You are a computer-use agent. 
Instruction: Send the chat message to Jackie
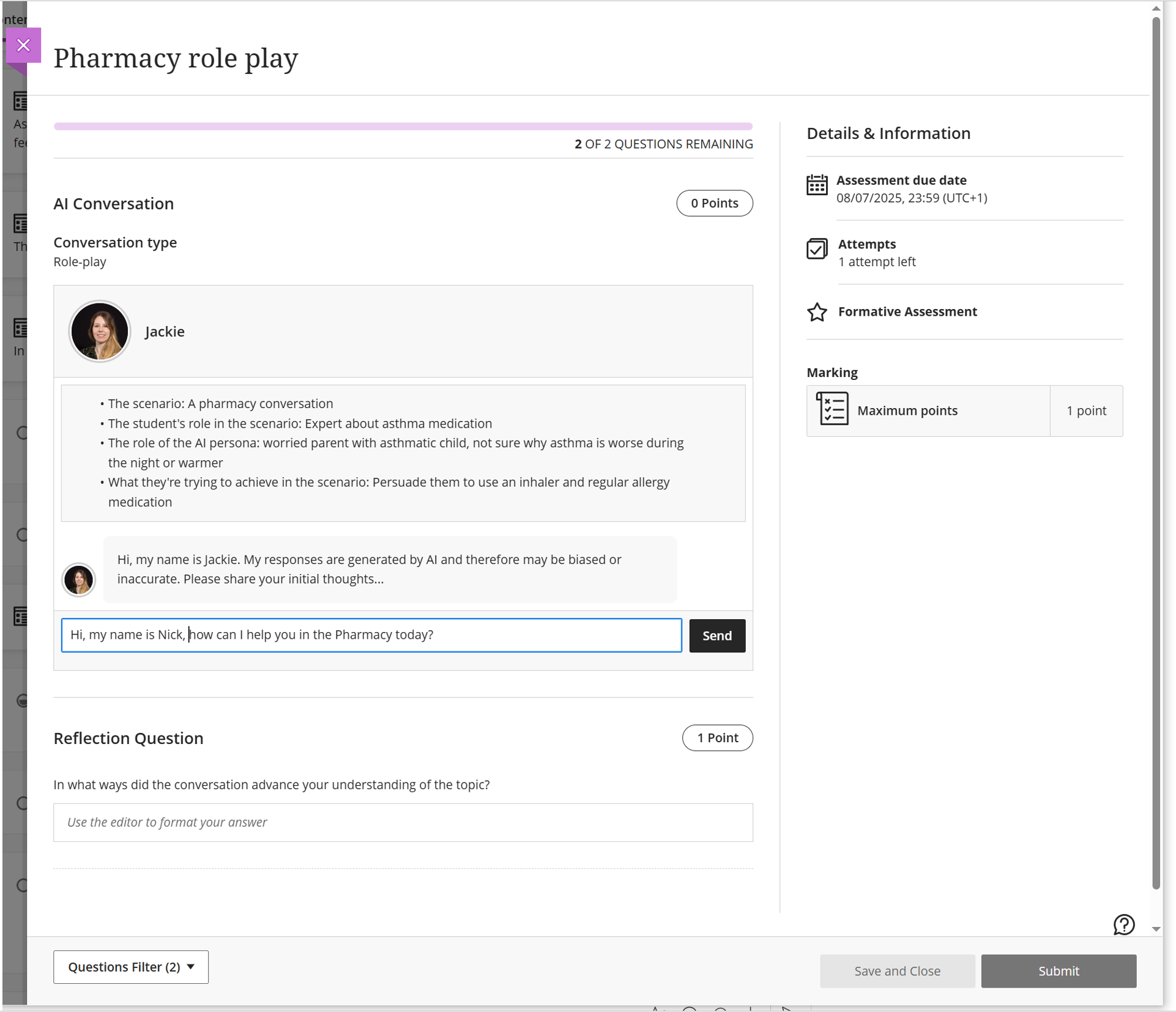tap(716, 636)
